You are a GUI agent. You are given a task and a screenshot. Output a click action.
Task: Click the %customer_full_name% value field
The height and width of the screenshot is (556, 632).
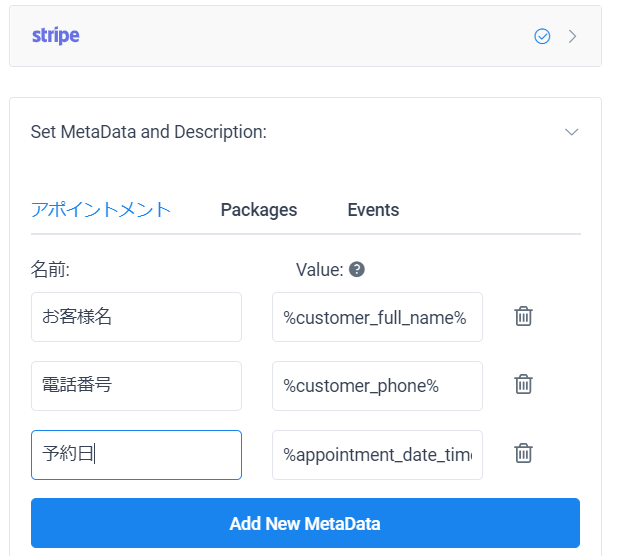click(x=377, y=317)
